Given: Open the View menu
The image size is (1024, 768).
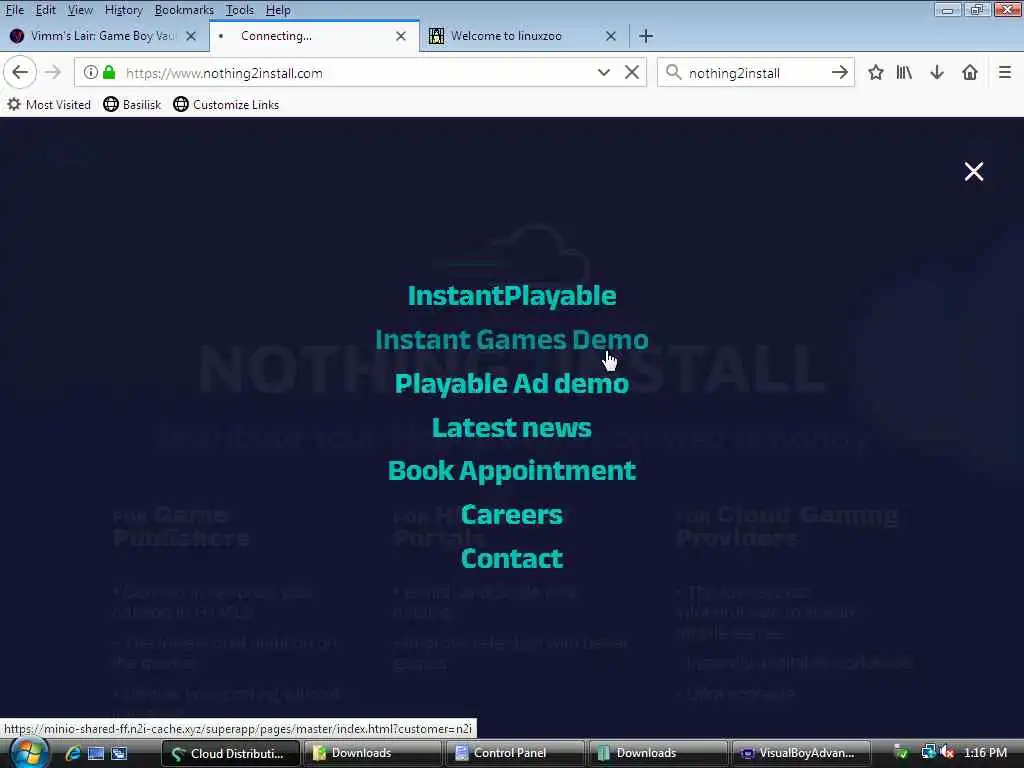Looking at the screenshot, I should [80, 10].
